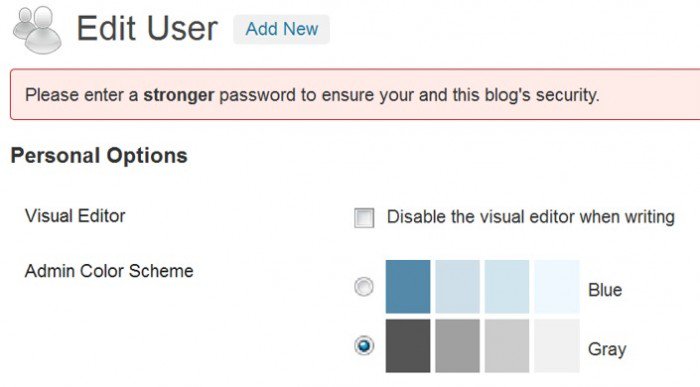Enable Disable the visual editor checkbox
Viewport: 700px width, 387px height.
point(364,218)
